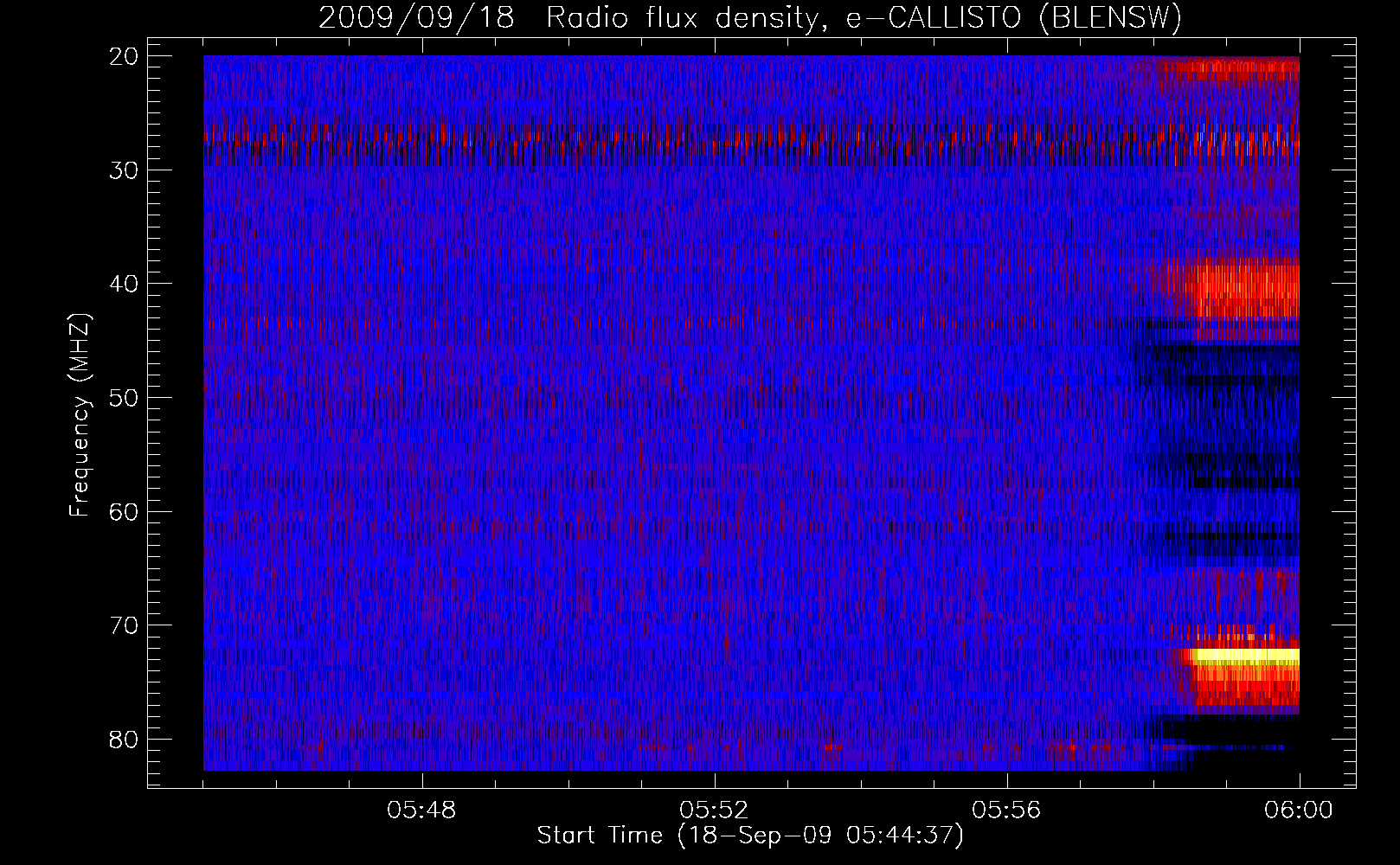Click the frequency tick label 50
Image resolution: width=1400 pixels, height=865 pixels.
click(x=125, y=398)
